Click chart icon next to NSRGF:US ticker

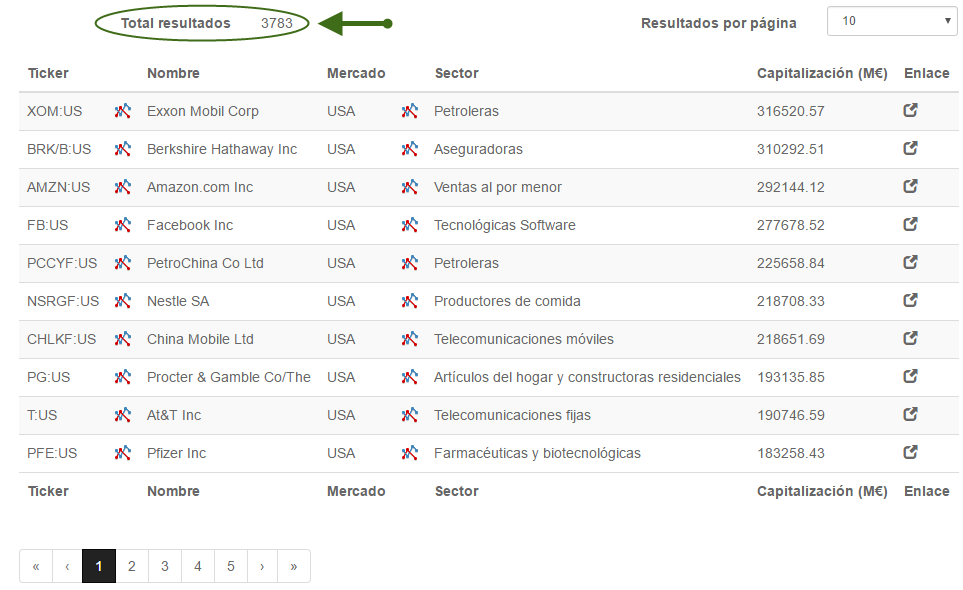(123, 301)
